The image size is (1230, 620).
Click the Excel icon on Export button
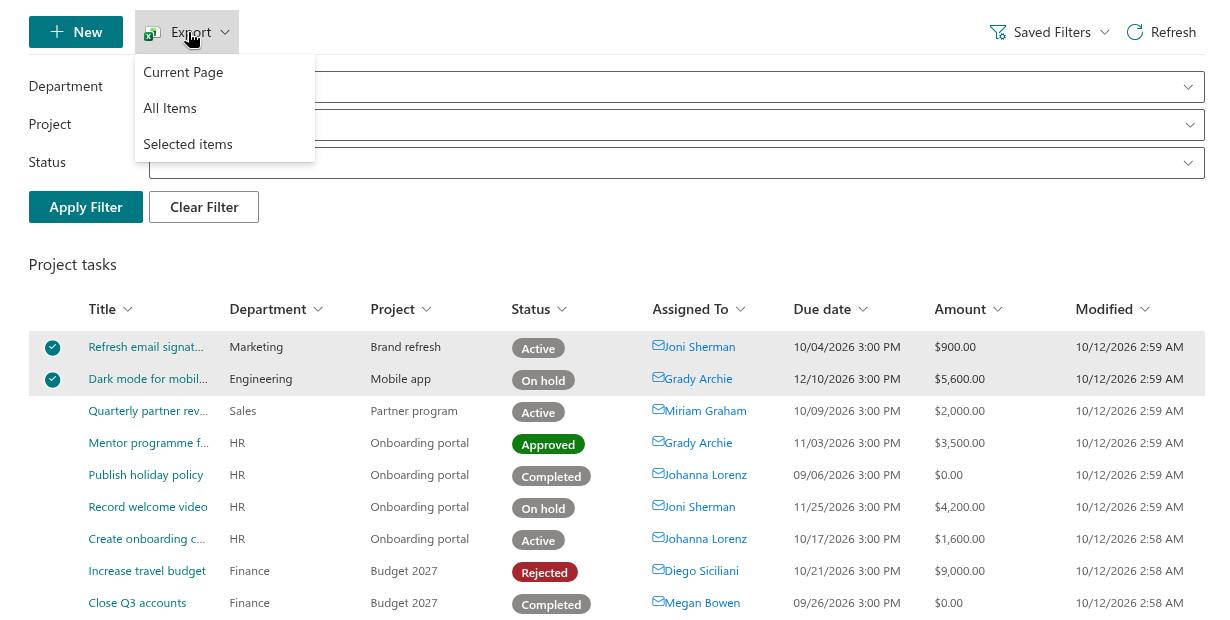tap(152, 33)
